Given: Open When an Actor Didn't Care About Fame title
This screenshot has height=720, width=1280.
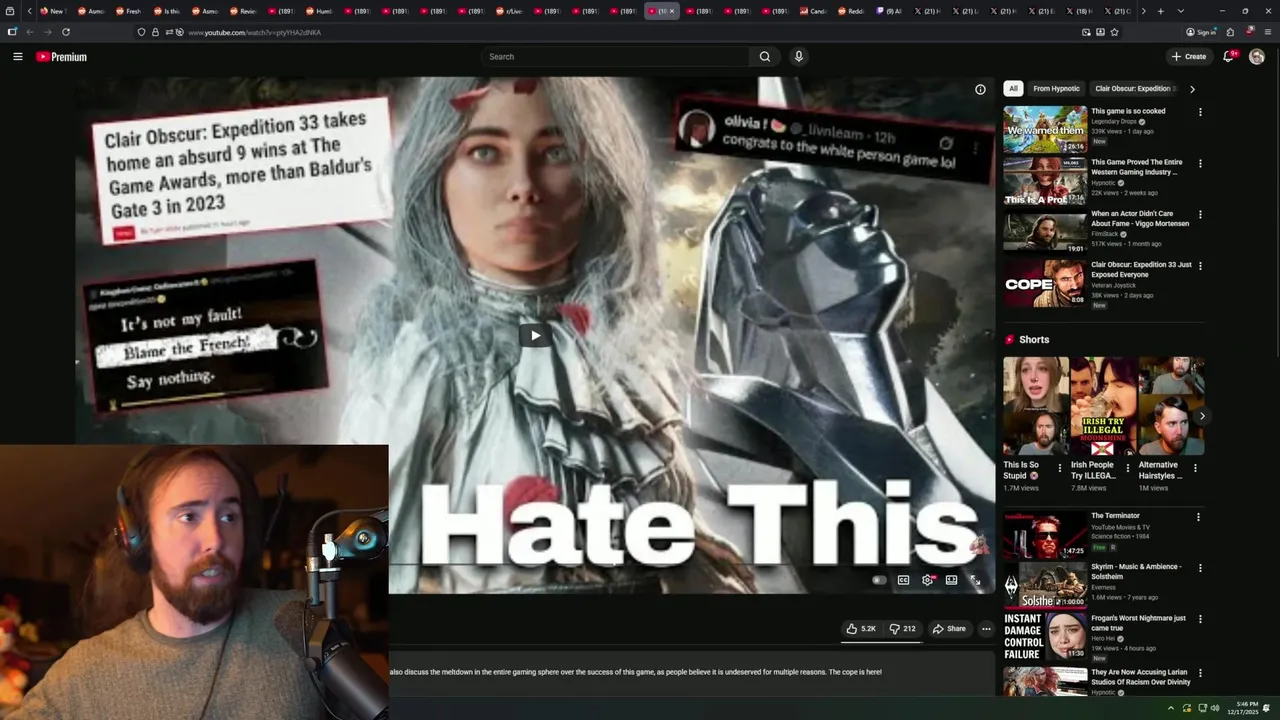Looking at the screenshot, I should [x=1140, y=218].
